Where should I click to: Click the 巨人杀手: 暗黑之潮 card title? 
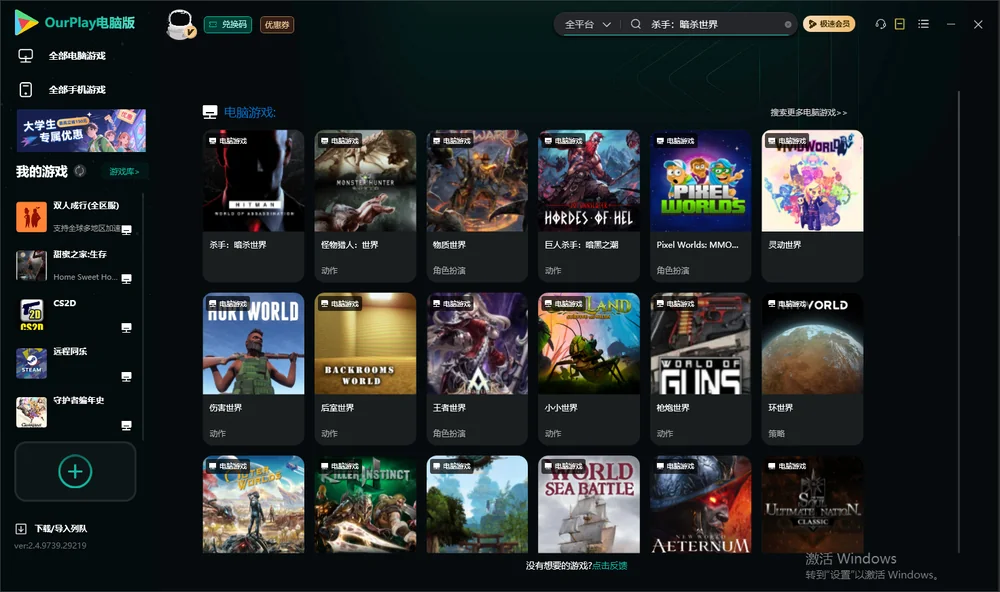[x=582, y=245]
